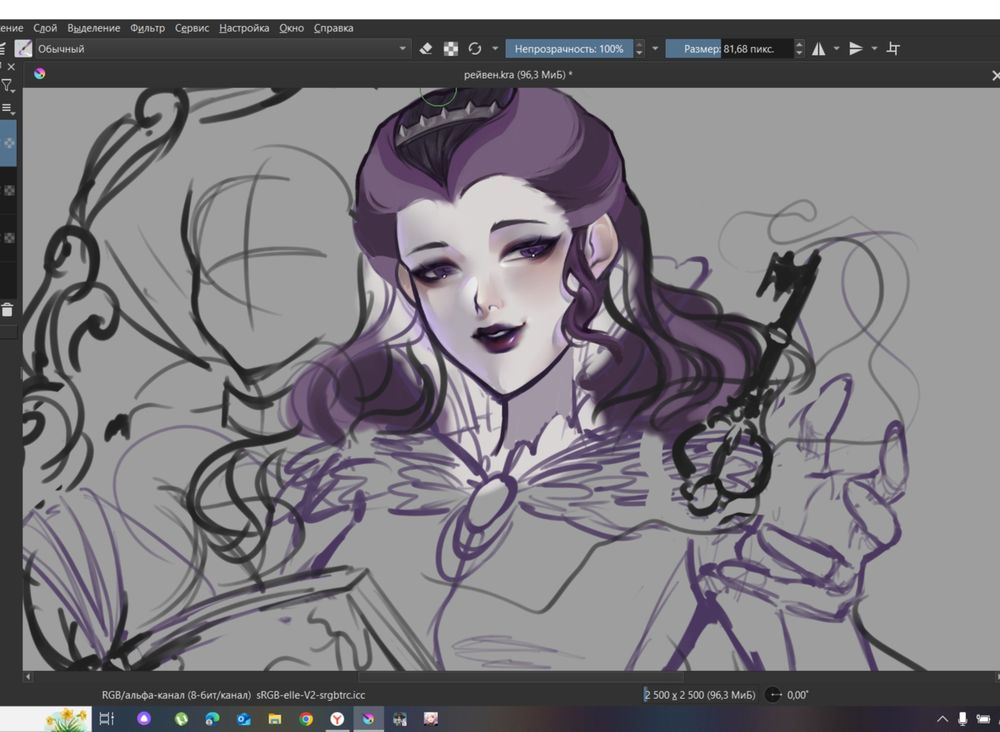Reset canvas rotation using rotation icon
Image resolution: width=1000 pixels, height=732 pixels.
pos(773,695)
